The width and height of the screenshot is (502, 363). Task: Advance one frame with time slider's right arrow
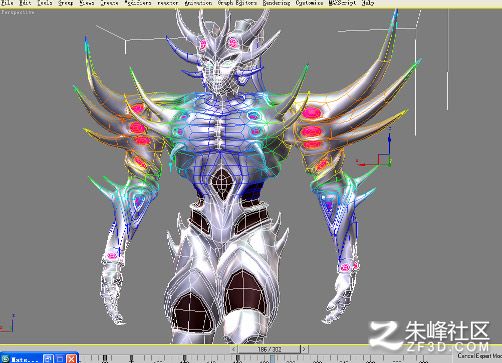pos(304,349)
